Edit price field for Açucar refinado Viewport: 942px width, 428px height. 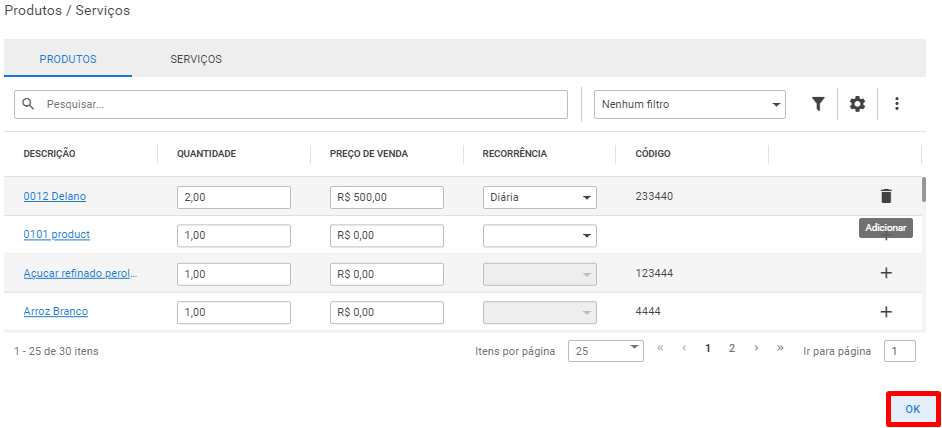pyautogui.click(x=387, y=274)
